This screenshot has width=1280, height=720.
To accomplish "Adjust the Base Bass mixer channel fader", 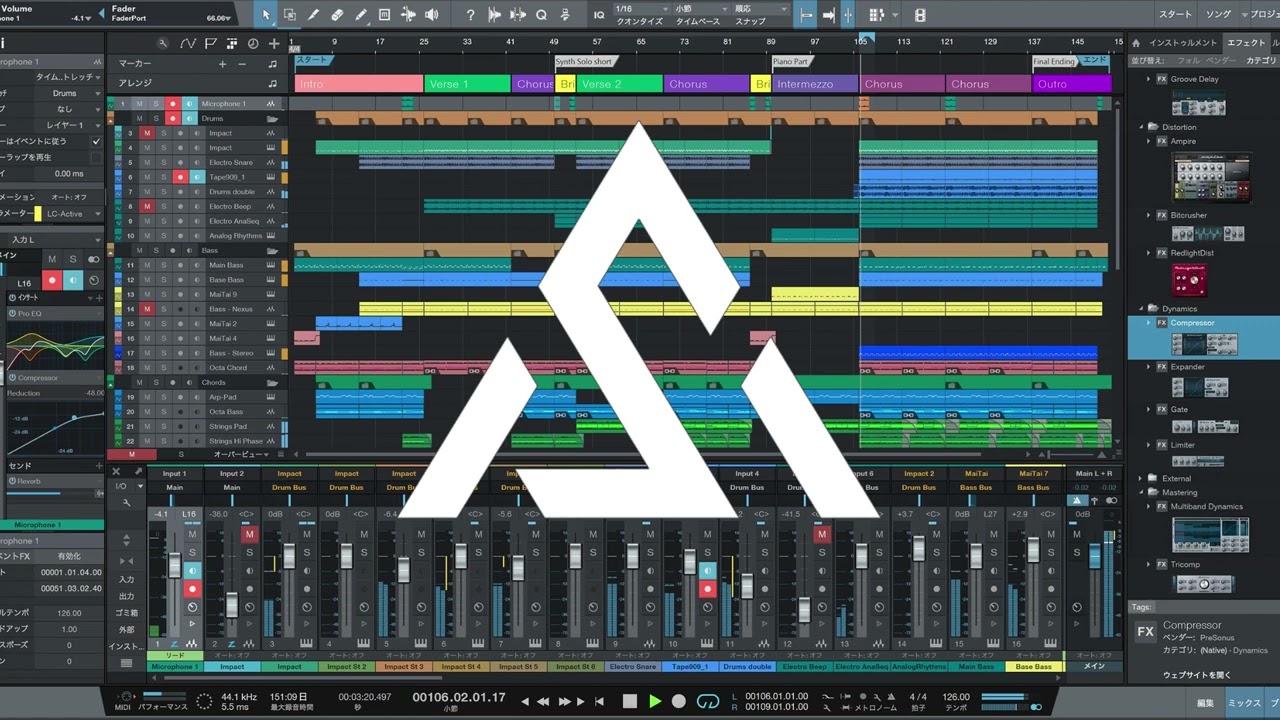I will [x=1033, y=551].
